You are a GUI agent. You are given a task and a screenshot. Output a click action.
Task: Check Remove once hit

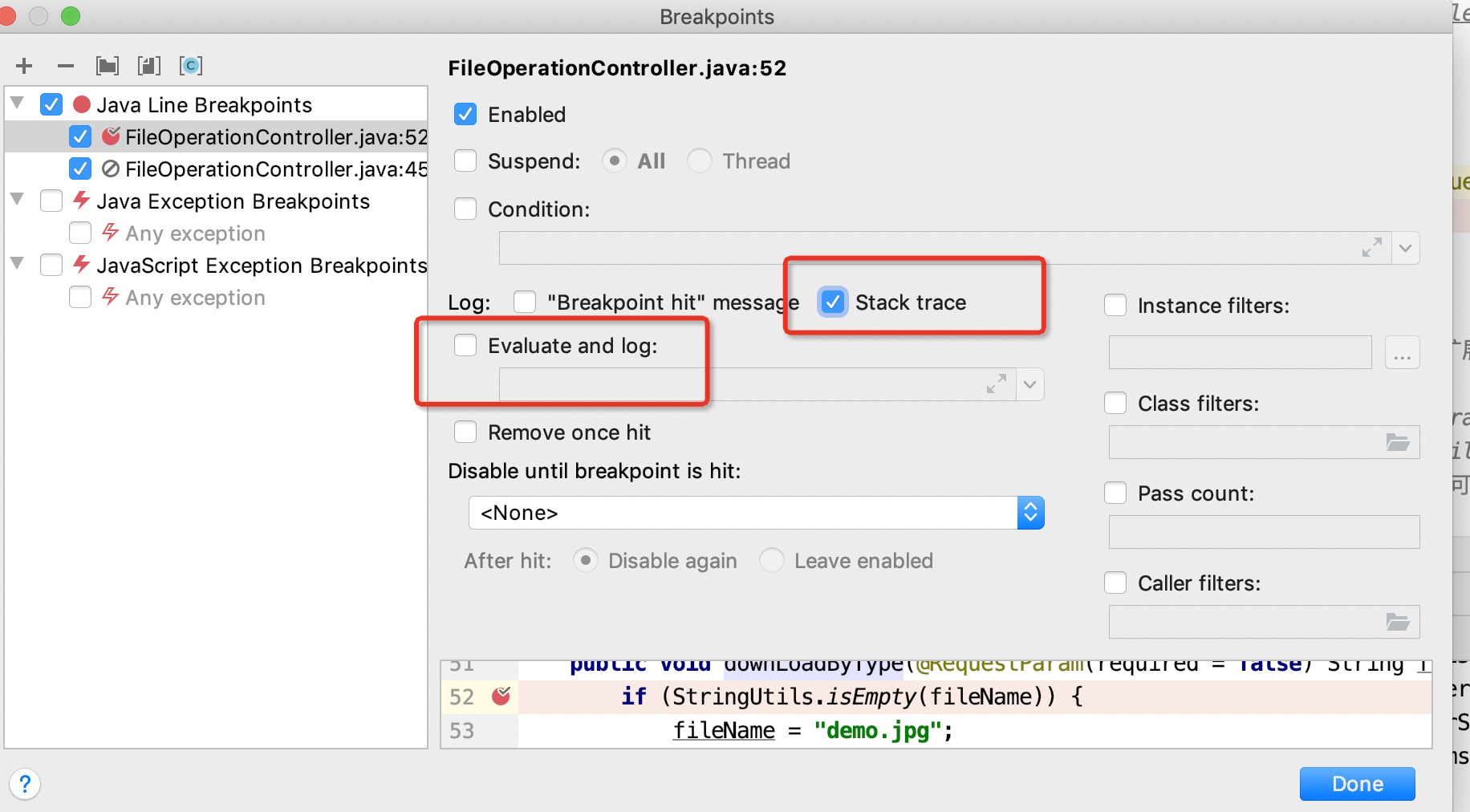point(465,432)
